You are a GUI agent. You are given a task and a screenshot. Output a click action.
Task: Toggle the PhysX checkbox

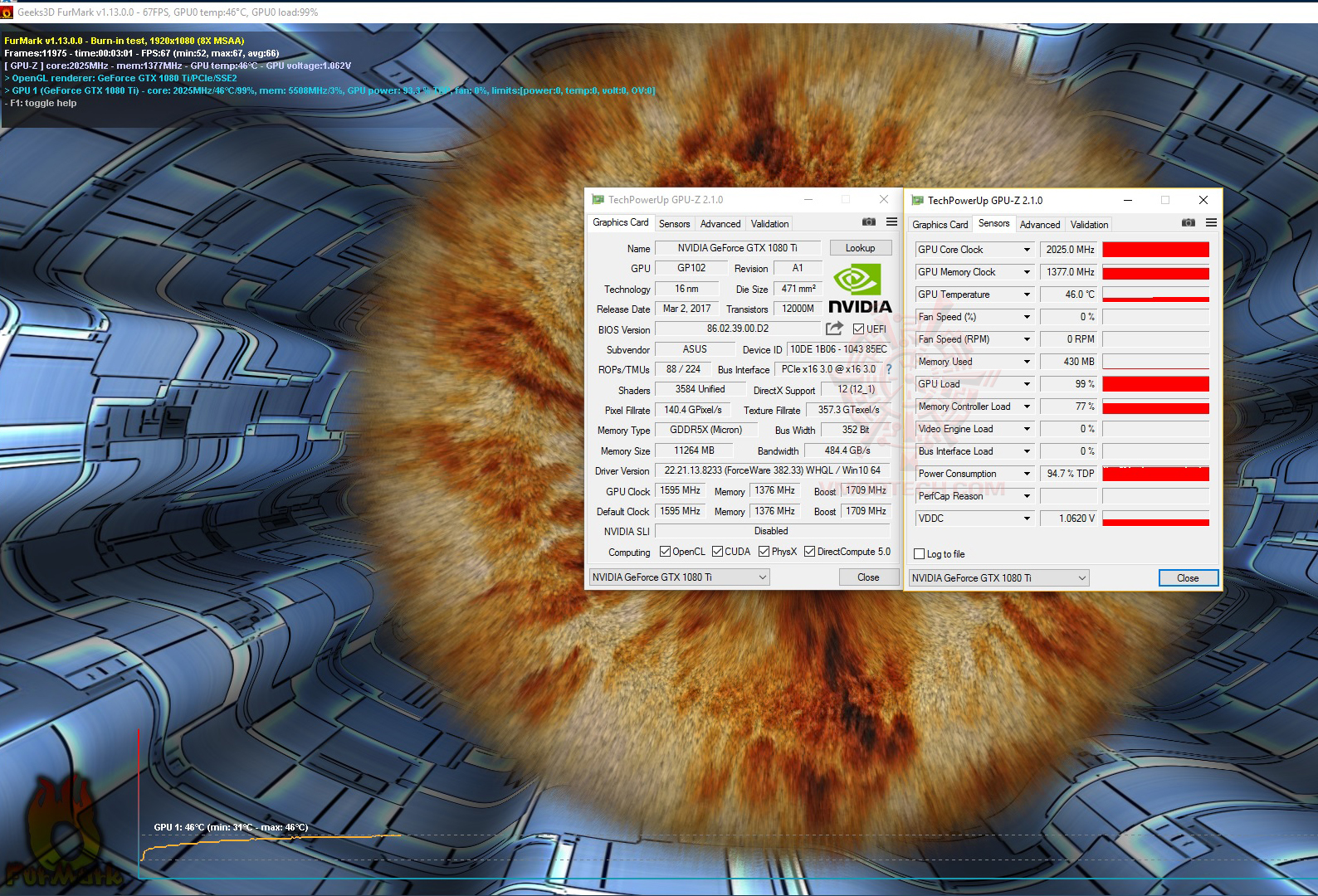click(764, 552)
